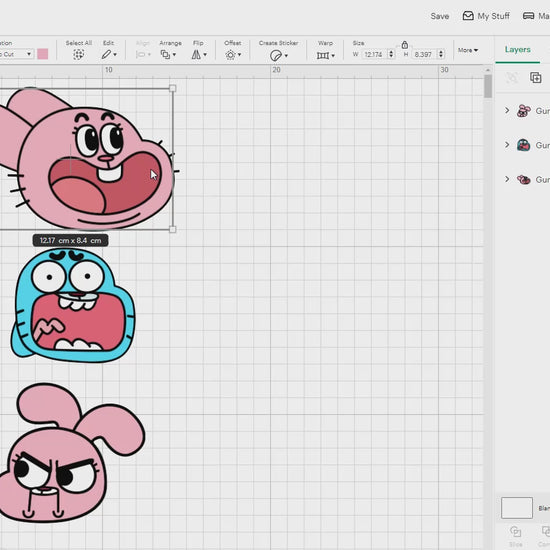The height and width of the screenshot is (550, 550).
Task: Click the My Stuff envelope icon
Action: 468,16
